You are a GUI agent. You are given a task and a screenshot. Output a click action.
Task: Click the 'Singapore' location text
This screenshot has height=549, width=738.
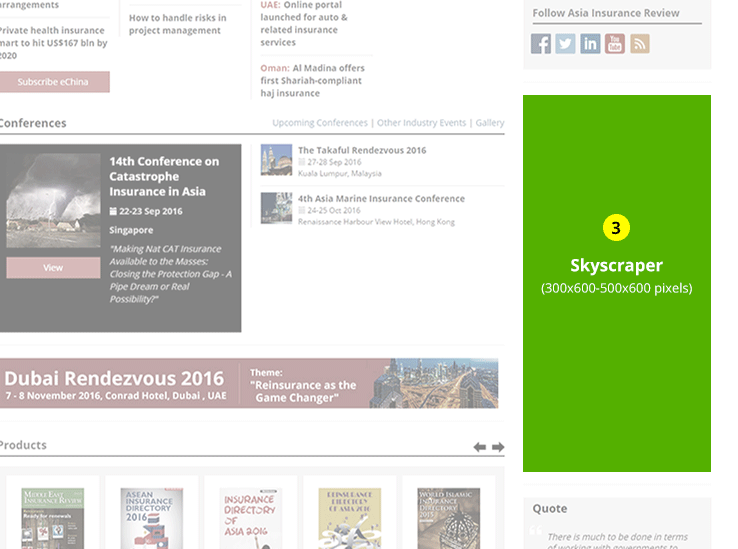tap(131, 230)
